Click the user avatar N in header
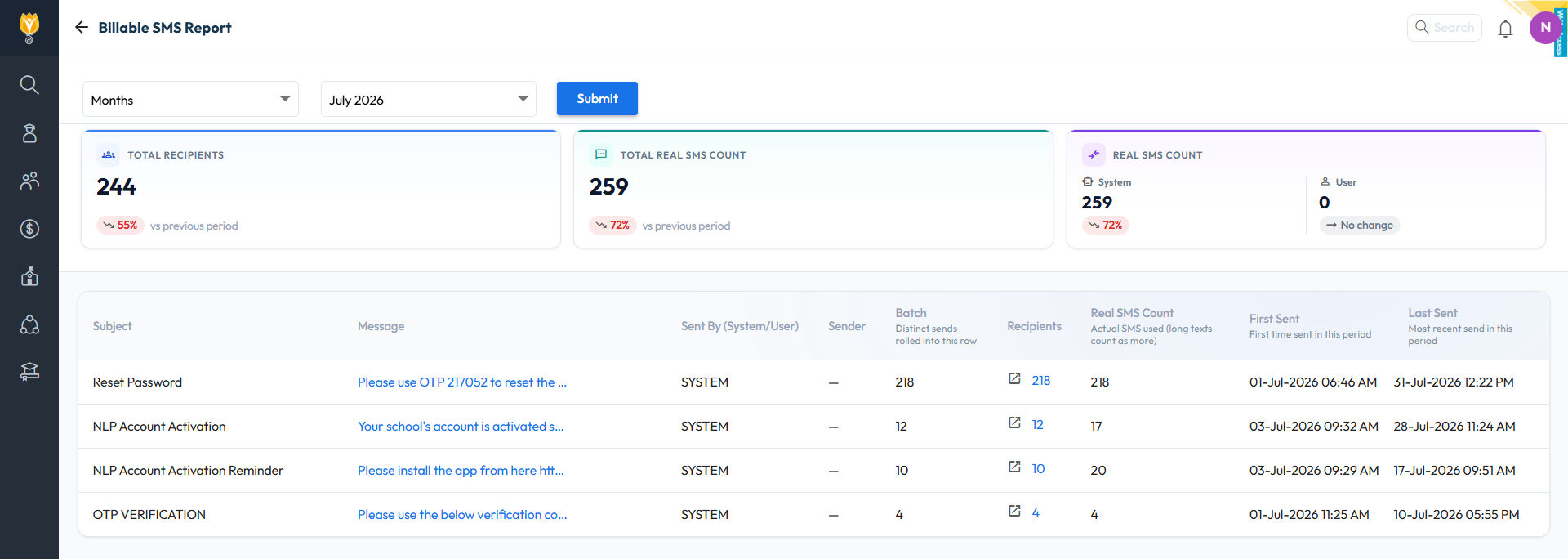1568x559 pixels. [1545, 27]
